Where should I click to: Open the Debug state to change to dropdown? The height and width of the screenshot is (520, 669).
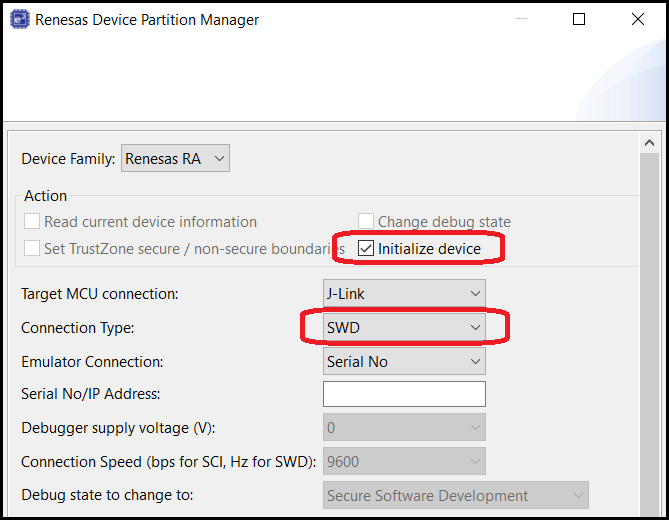click(456, 495)
